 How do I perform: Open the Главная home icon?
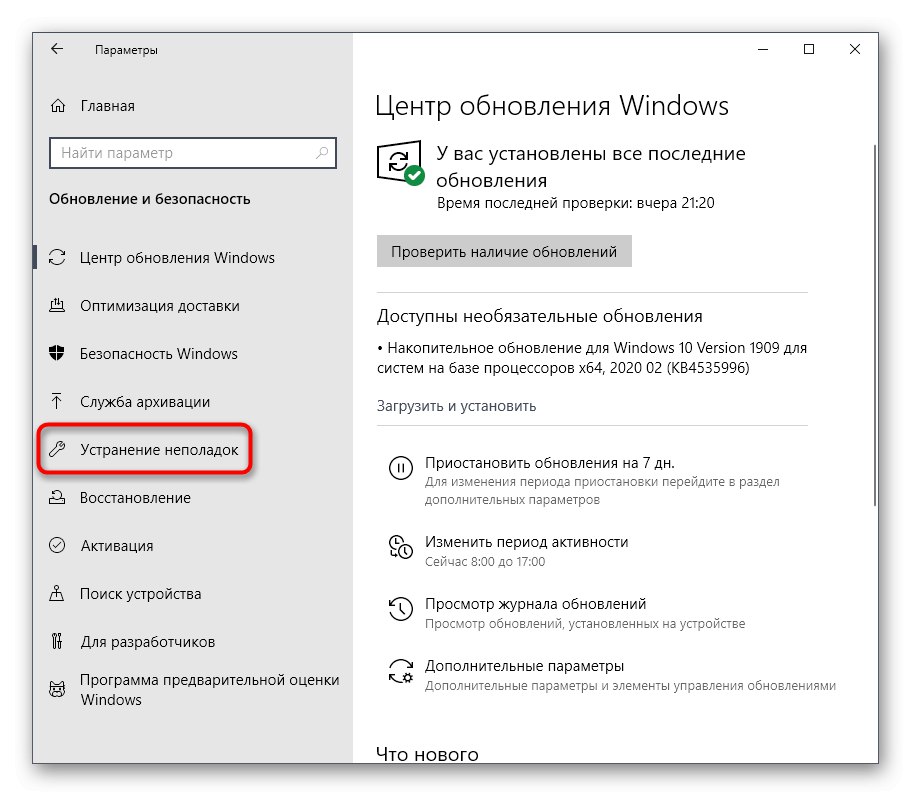(x=58, y=106)
